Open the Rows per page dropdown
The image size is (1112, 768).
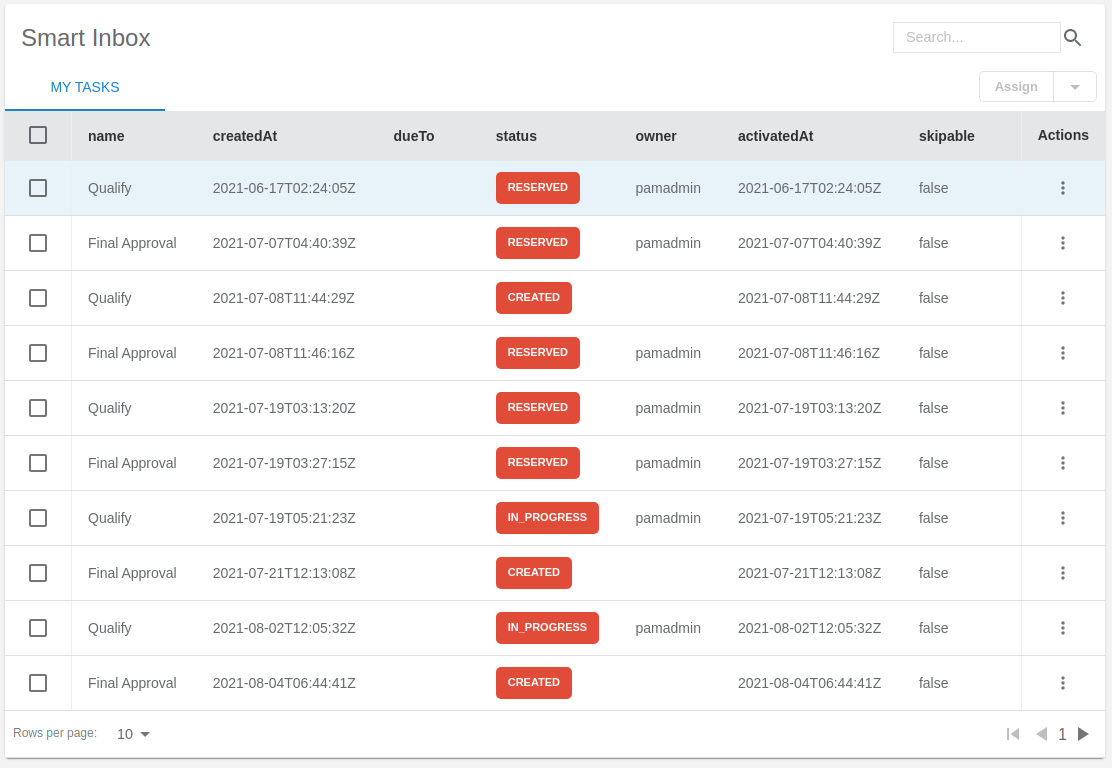tap(133, 734)
